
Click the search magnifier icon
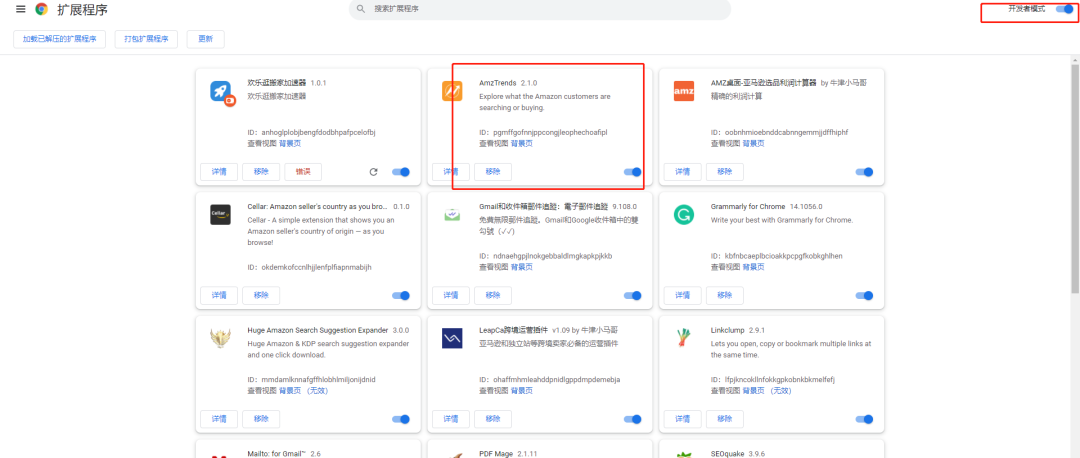coord(361,9)
